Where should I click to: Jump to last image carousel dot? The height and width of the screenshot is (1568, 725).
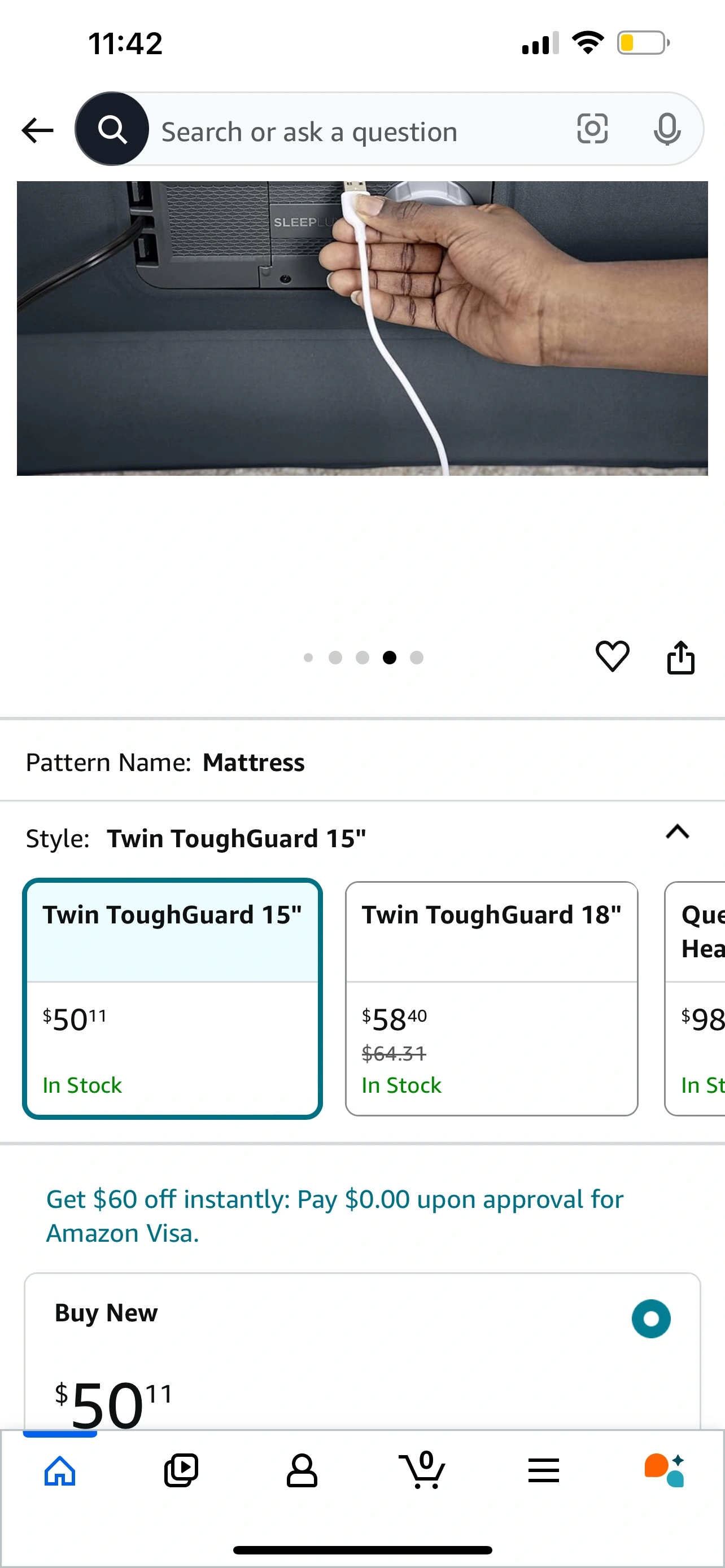(416, 658)
